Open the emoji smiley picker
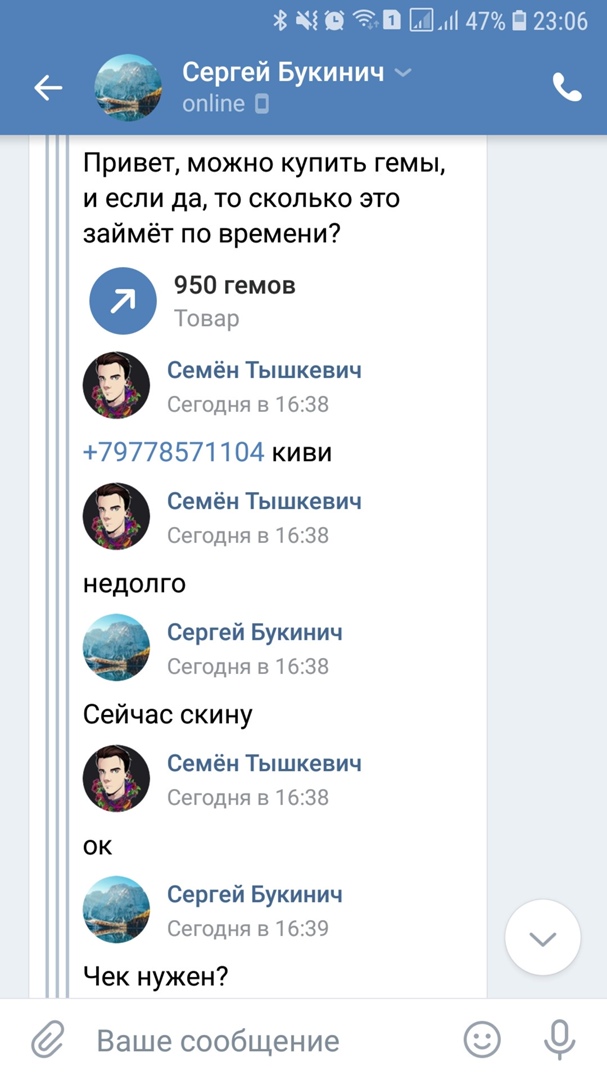 [482, 1040]
